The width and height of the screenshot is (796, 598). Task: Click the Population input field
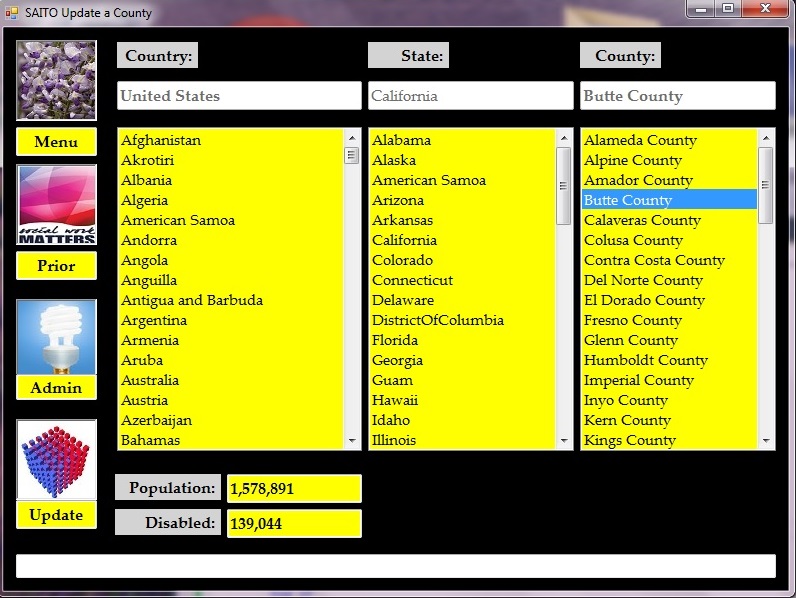coord(293,489)
